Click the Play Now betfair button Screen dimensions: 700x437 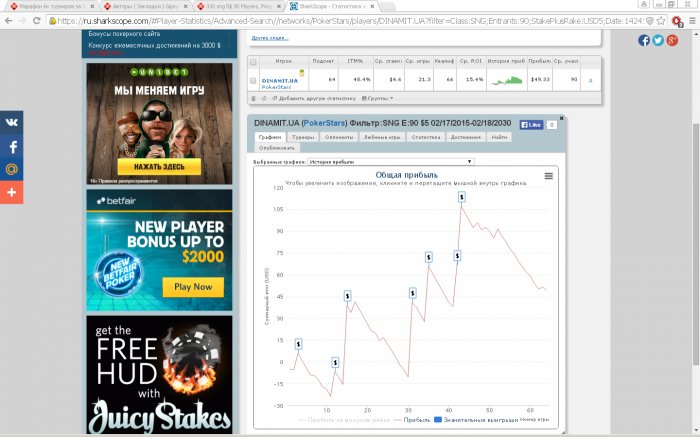[193, 287]
